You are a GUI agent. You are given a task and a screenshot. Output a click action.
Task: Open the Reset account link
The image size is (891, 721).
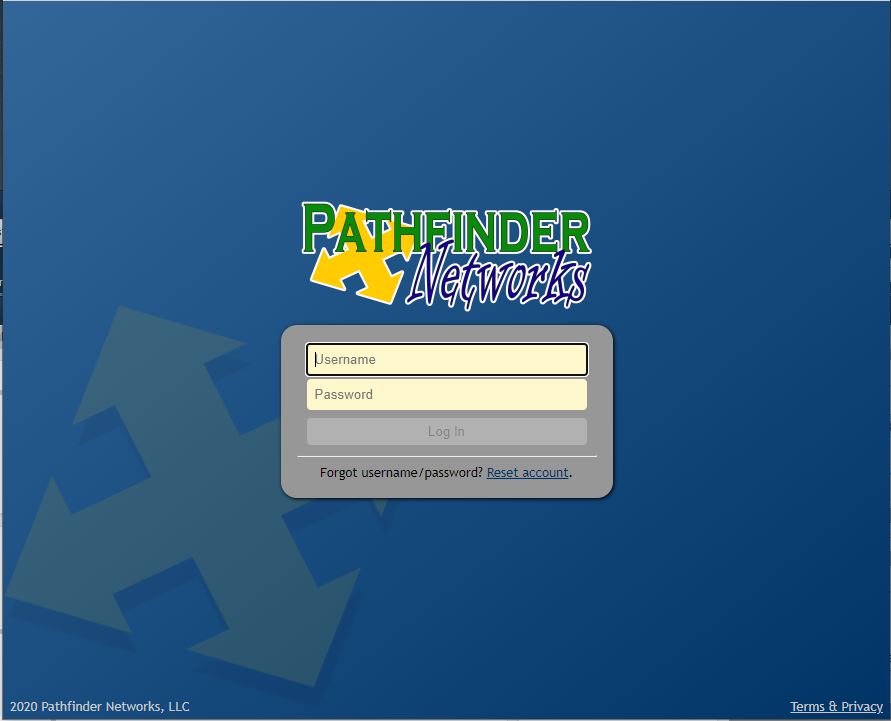[527, 473]
